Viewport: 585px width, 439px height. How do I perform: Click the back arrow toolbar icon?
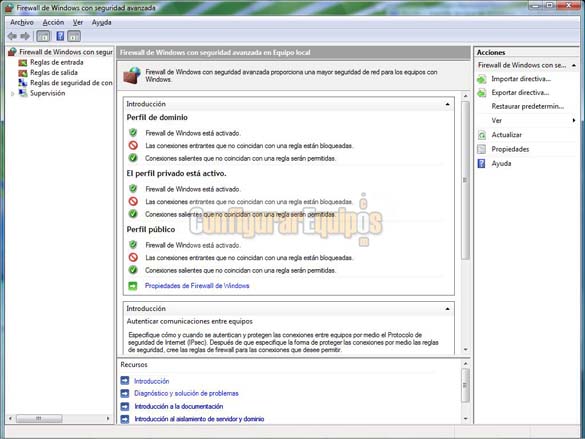[12, 36]
